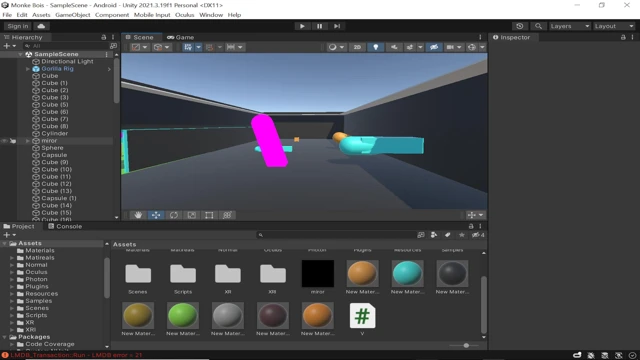Click the Pause button
640x360 pixels.
tap(320, 26)
